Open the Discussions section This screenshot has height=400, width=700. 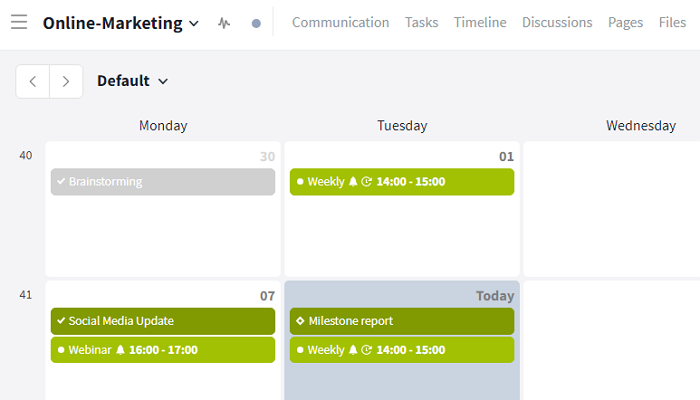point(557,22)
